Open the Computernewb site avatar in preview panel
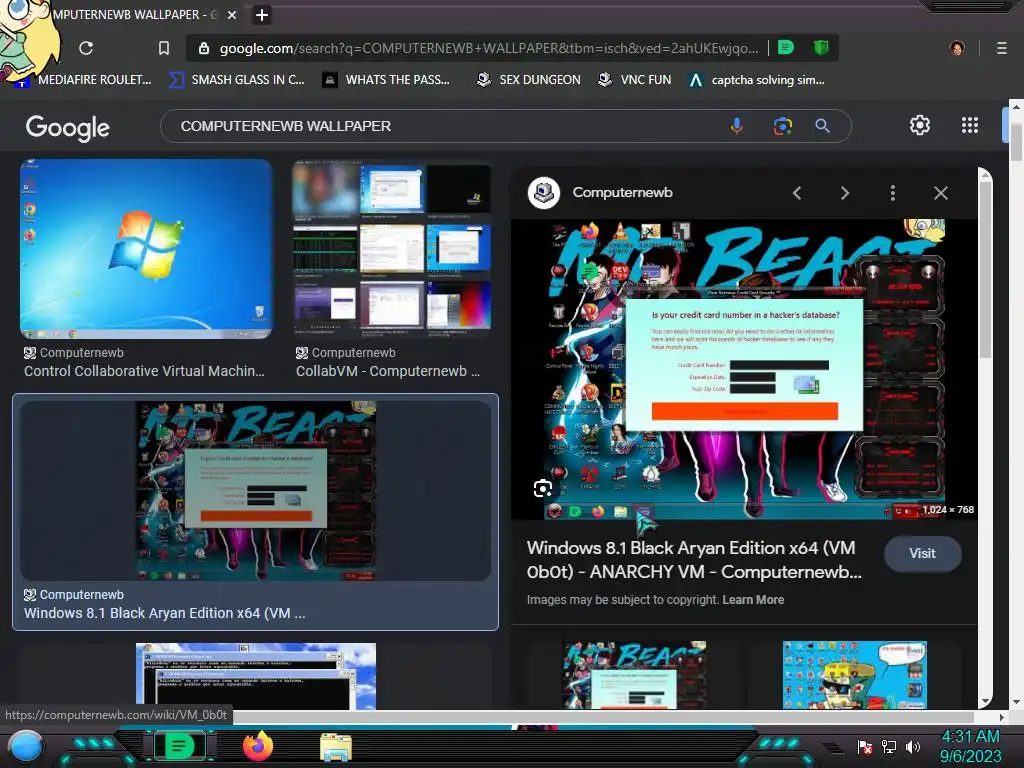 pos(543,193)
